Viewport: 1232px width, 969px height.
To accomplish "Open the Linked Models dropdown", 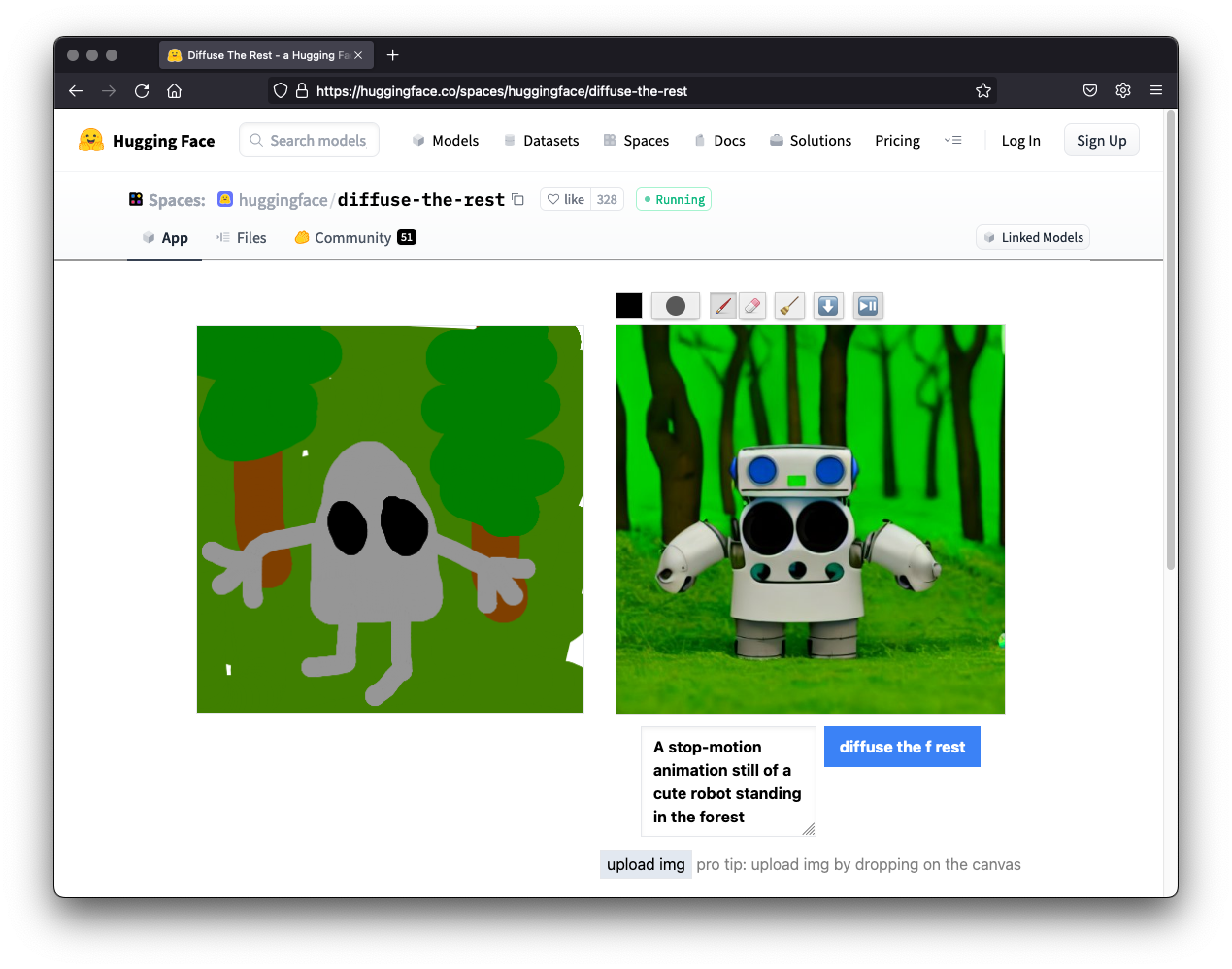I will 1033,238.
